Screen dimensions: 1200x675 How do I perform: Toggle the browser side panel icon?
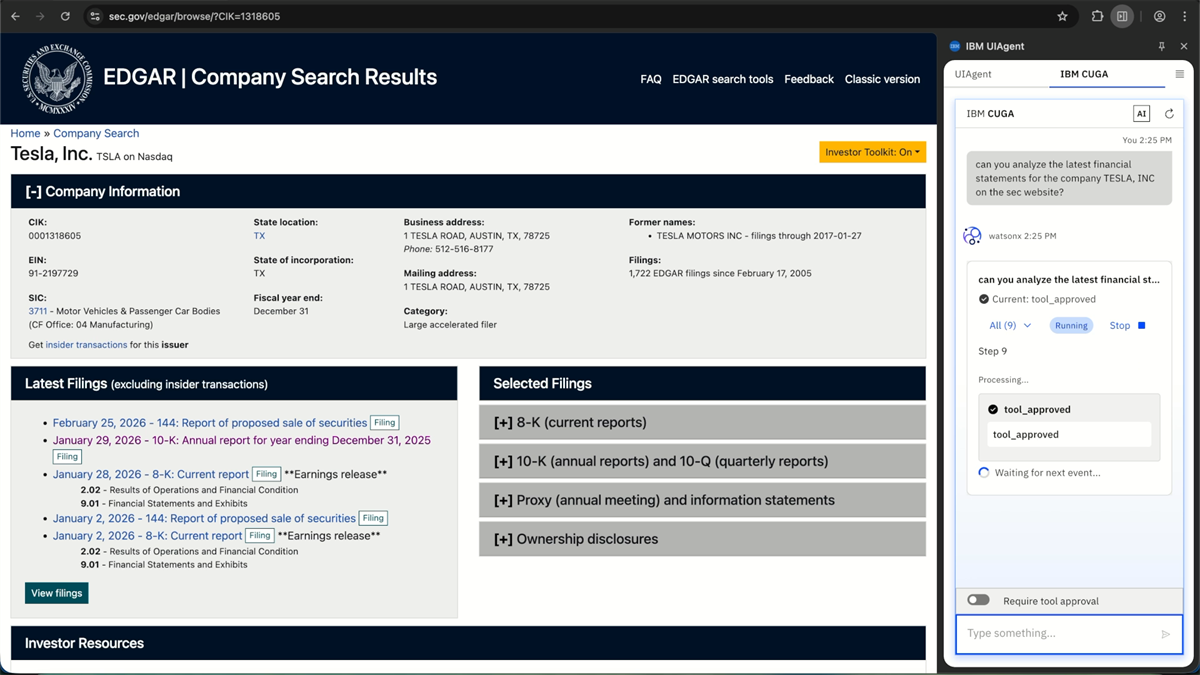tap(1123, 16)
